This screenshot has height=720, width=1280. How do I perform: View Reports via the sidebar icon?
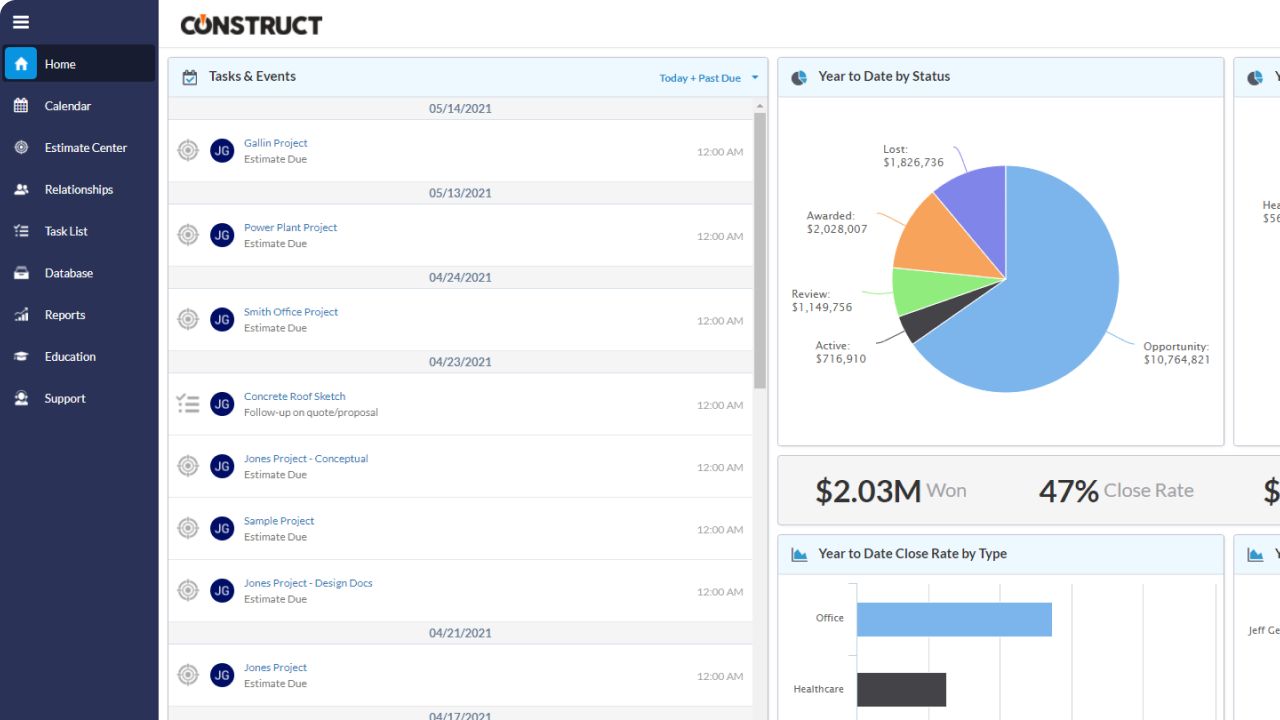21,314
